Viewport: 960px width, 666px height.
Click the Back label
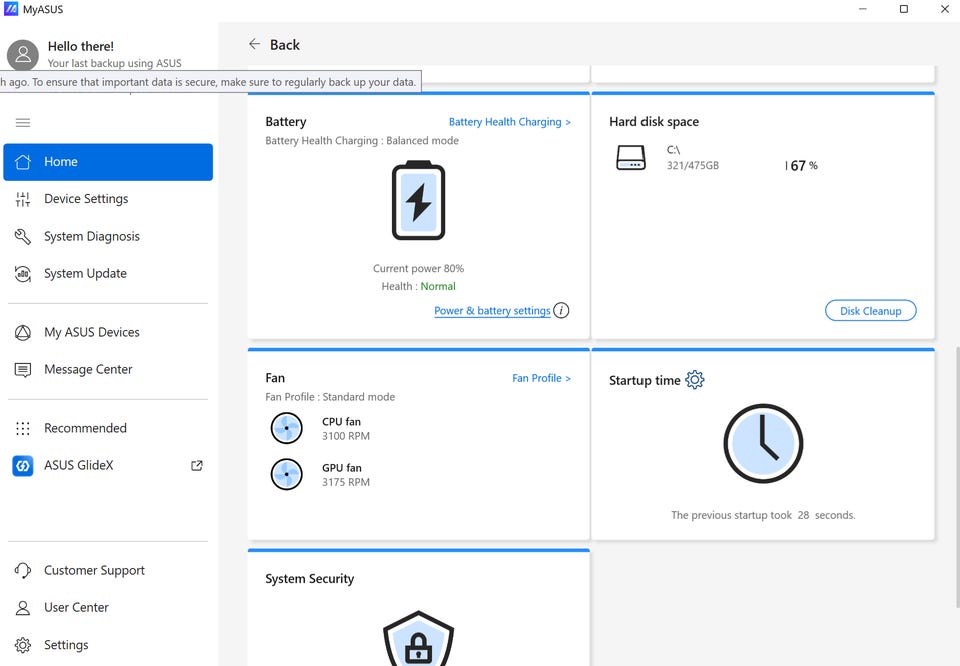point(285,45)
